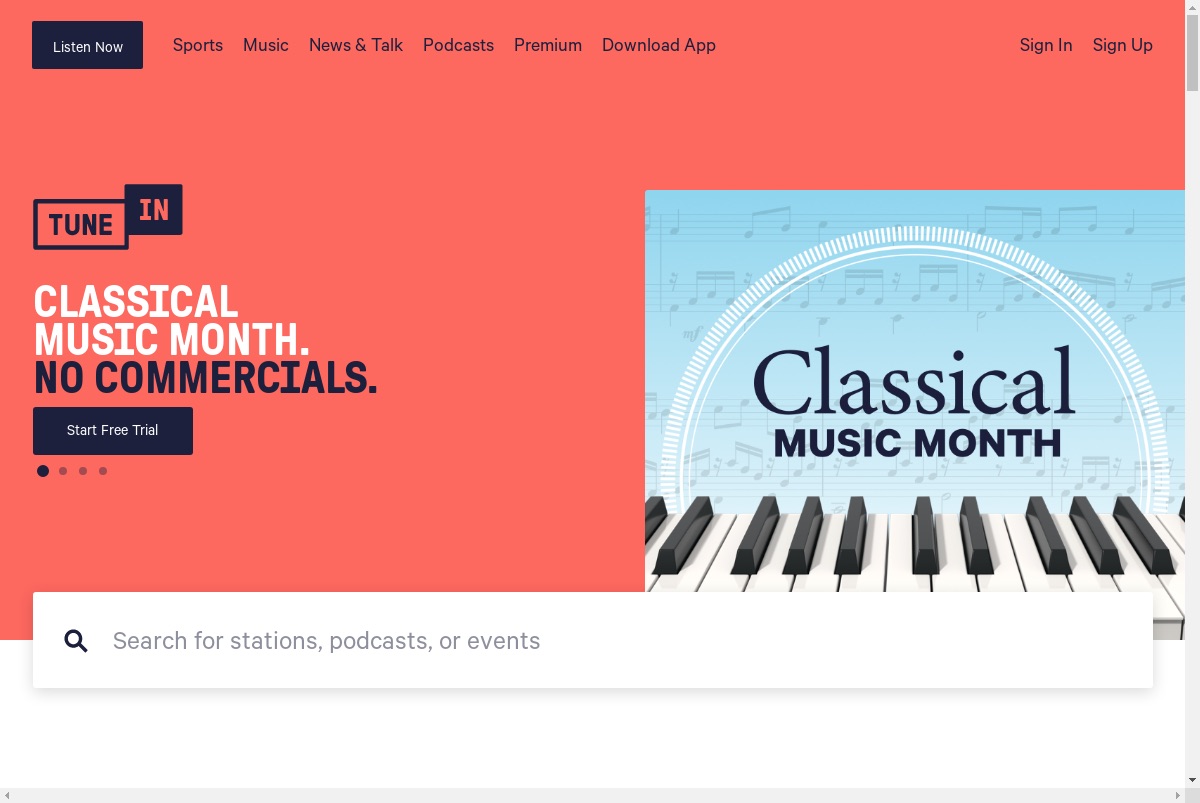Open the Sign In link
1200x803 pixels.
tap(1046, 45)
